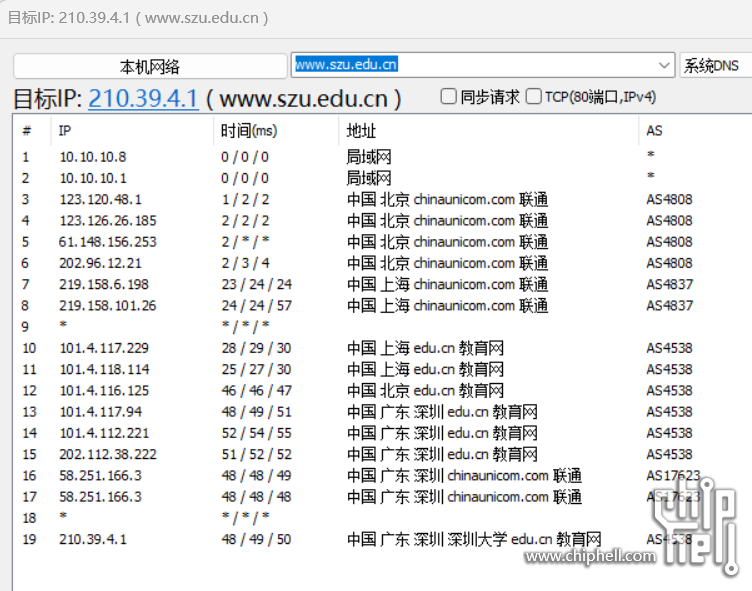752x591 pixels.
Task: Open the target address dropdown arrow
Action: pos(664,65)
